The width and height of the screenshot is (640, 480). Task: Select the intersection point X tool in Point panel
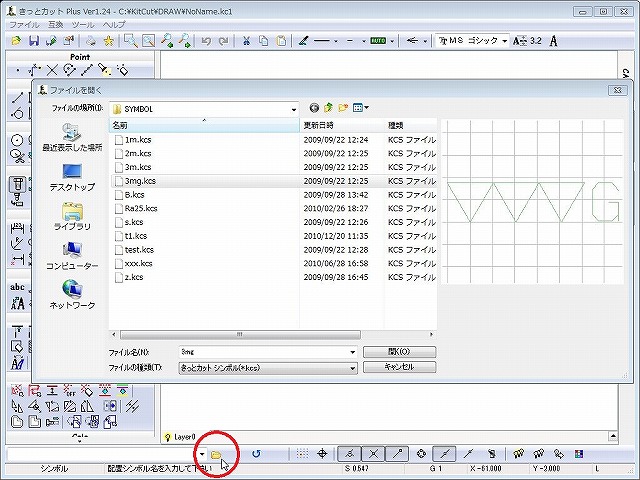pos(52,71)
